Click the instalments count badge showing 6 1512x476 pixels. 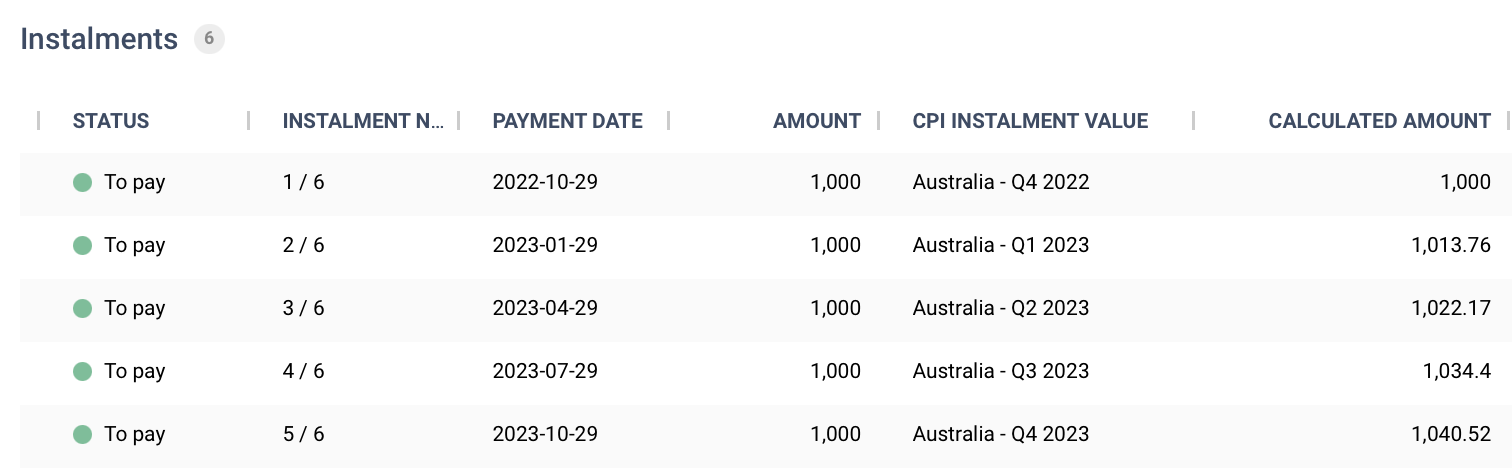click(x=209, y=39)
